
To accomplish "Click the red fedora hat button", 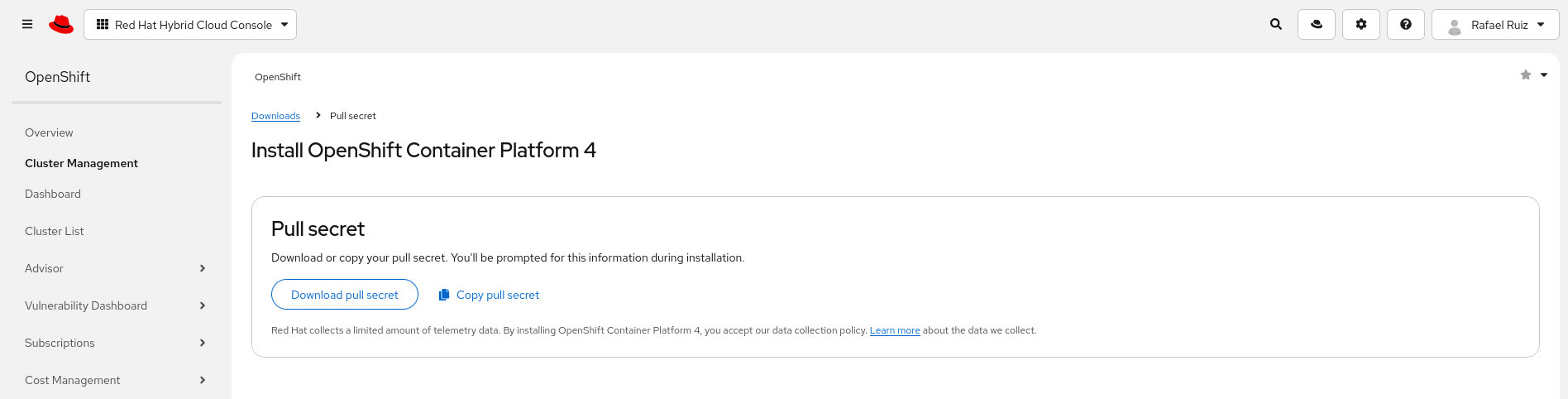I will (x=1317, y=25).
